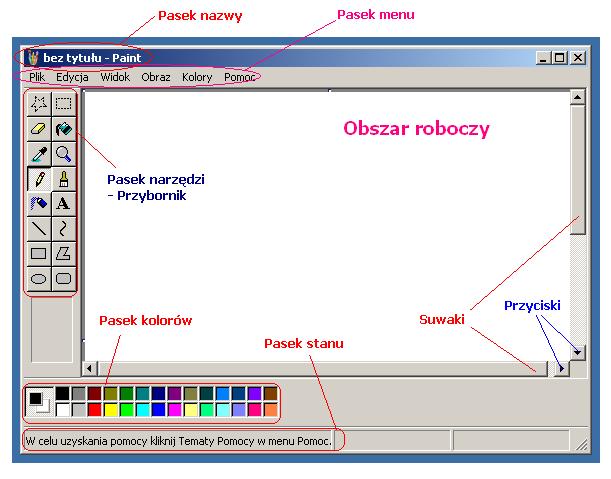Click the vertical scrollbar up arrow
611x479 pixels.
pos(578,97)
